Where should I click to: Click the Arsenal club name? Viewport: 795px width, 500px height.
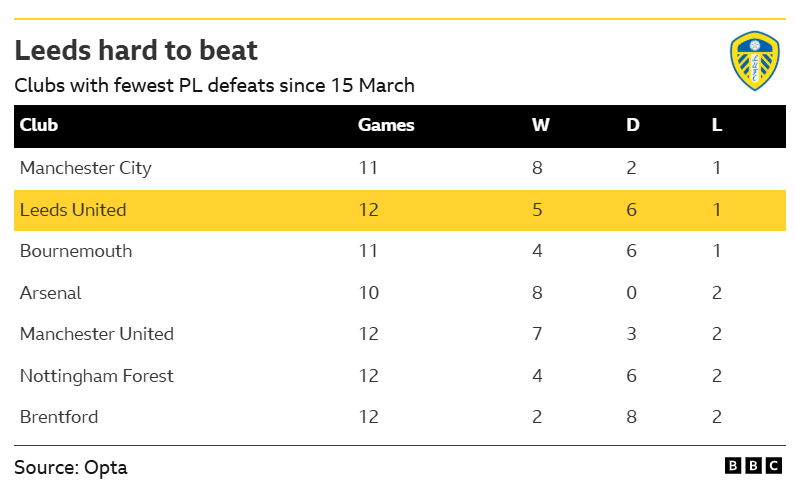[51, 293]
